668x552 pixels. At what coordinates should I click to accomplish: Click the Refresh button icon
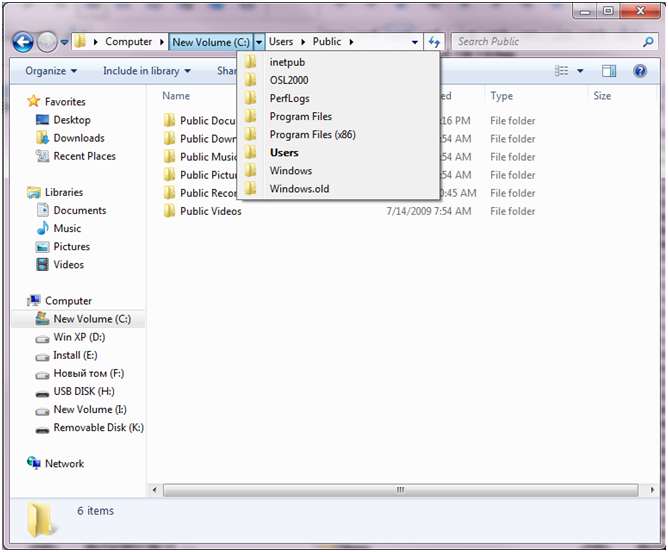pos(434,42)
